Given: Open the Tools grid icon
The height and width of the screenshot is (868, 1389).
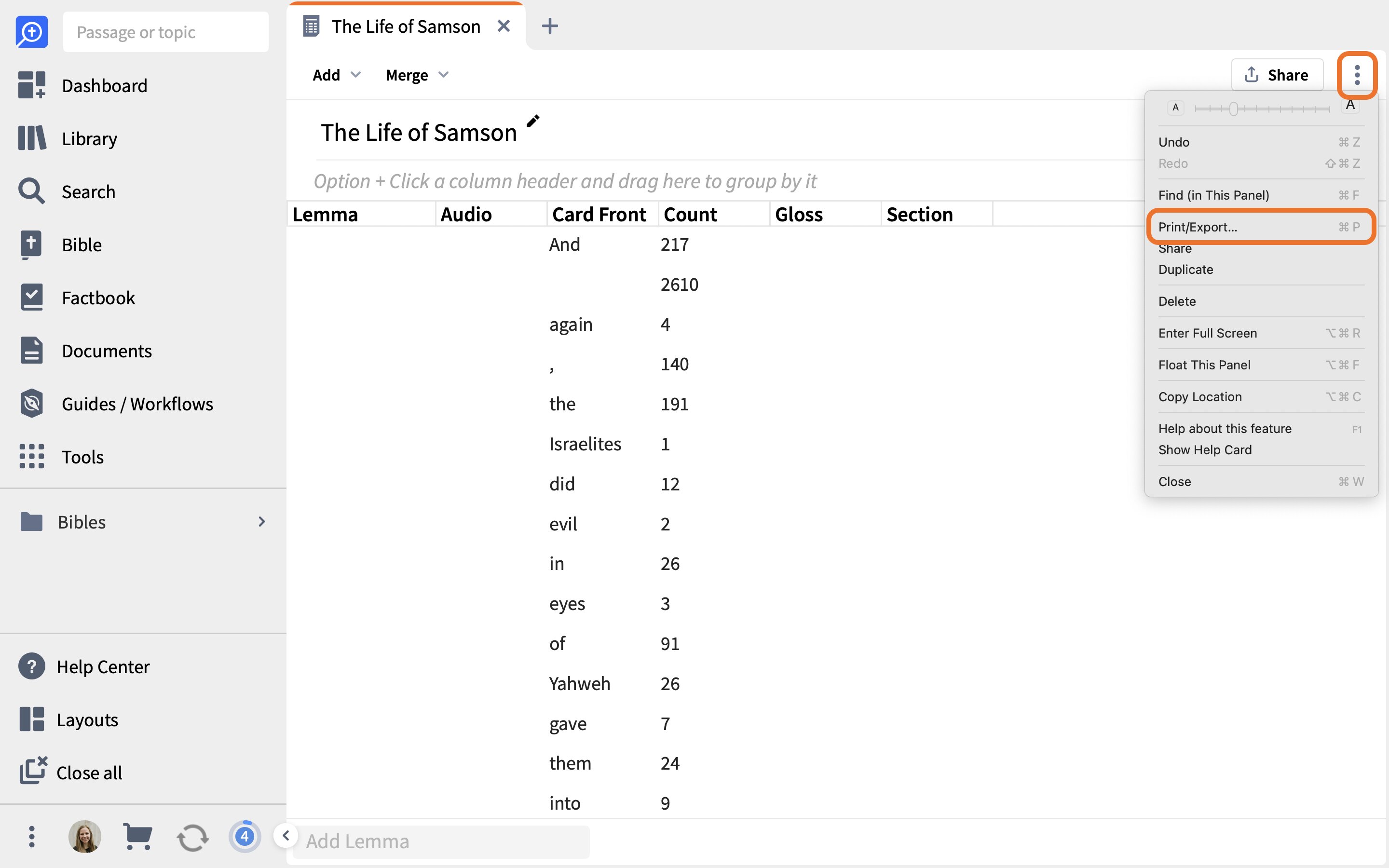Looking at the screenshot, I should pos(31,456).
